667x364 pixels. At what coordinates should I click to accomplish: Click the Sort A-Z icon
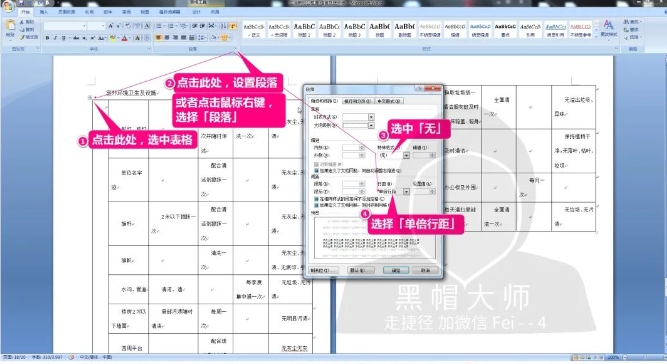tap(224, 26)
